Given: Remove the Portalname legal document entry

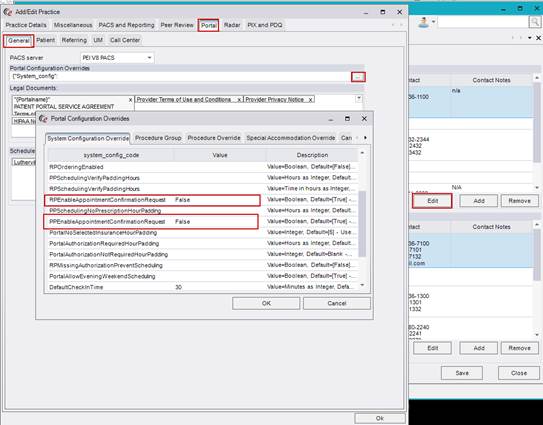Looking at the screenshot, I should click(x=130, y=100).
